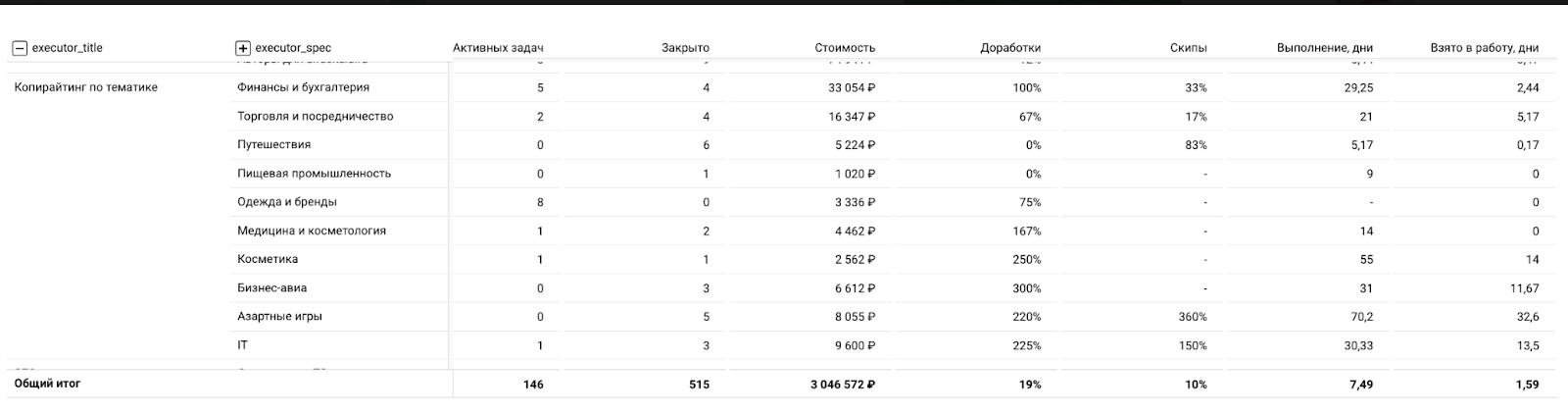
Task: Click the Торговля и посредничество row label
Action: click(x=315, y=116)
